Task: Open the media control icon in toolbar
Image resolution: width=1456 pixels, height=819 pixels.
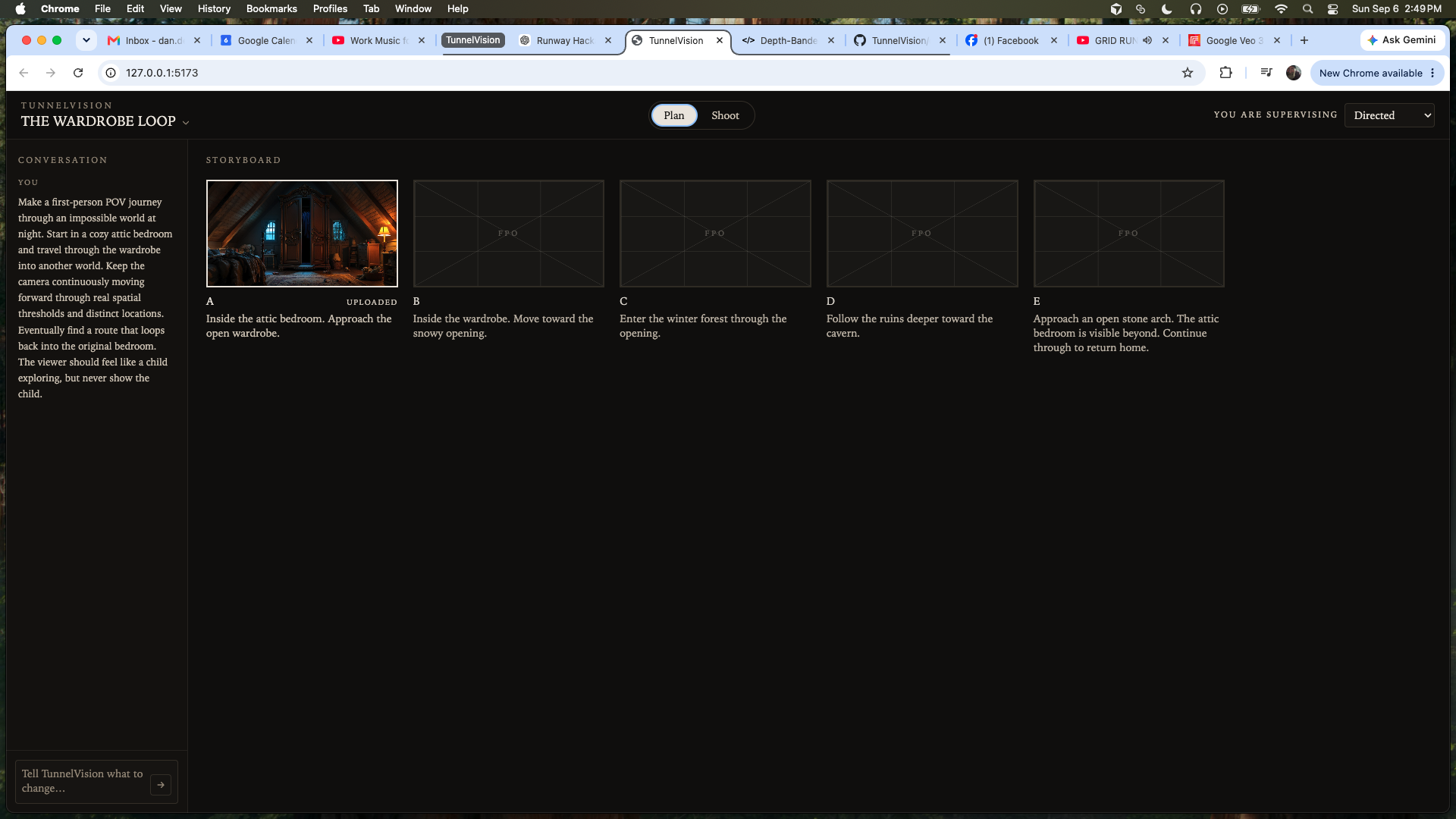Action: [1266, 73]
